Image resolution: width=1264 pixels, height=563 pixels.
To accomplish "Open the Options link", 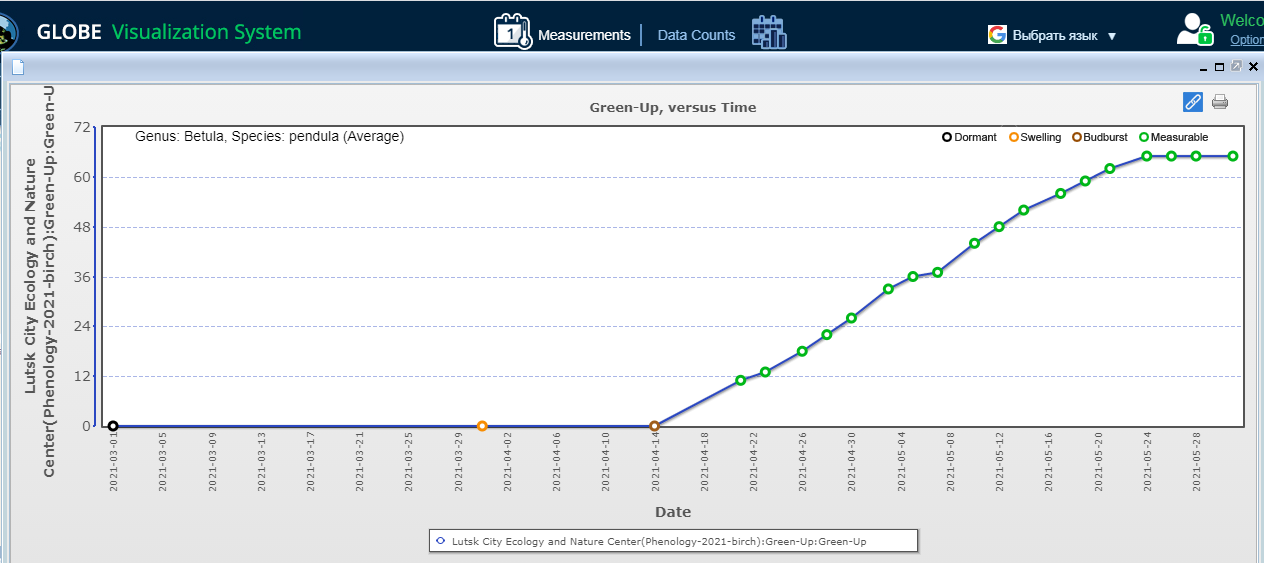I will pos(1246,40).
